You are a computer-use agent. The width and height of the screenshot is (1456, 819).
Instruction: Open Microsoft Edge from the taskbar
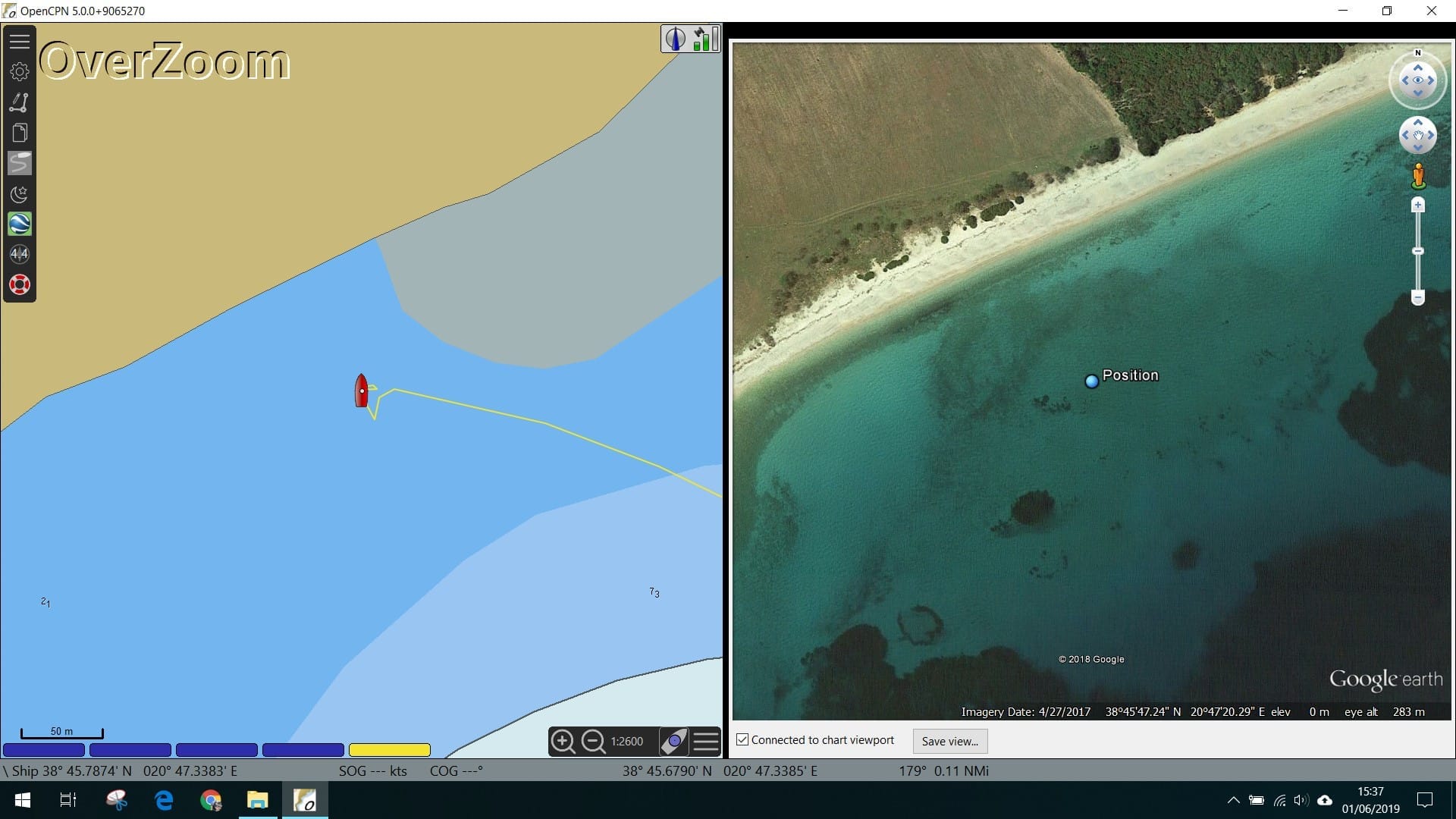[163, 800]
